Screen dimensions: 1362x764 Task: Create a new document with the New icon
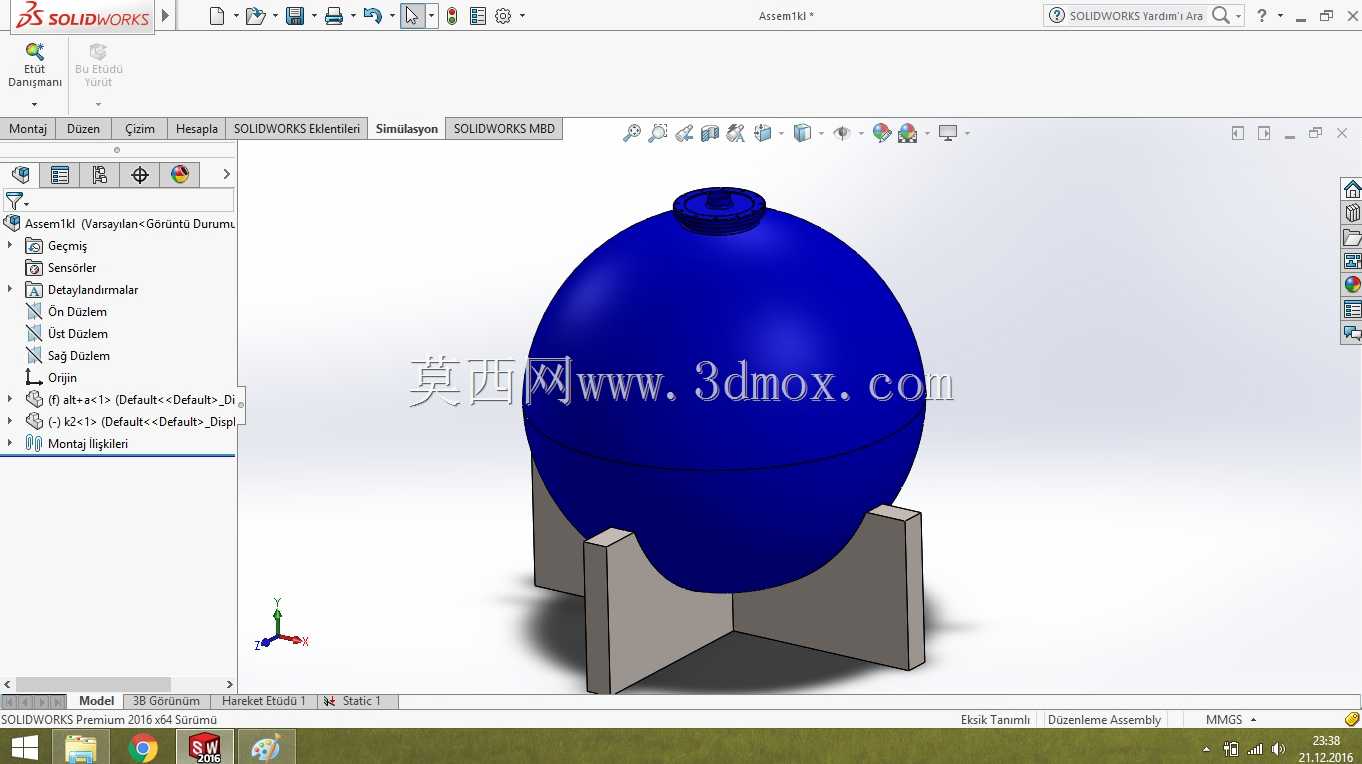[217, 16]
